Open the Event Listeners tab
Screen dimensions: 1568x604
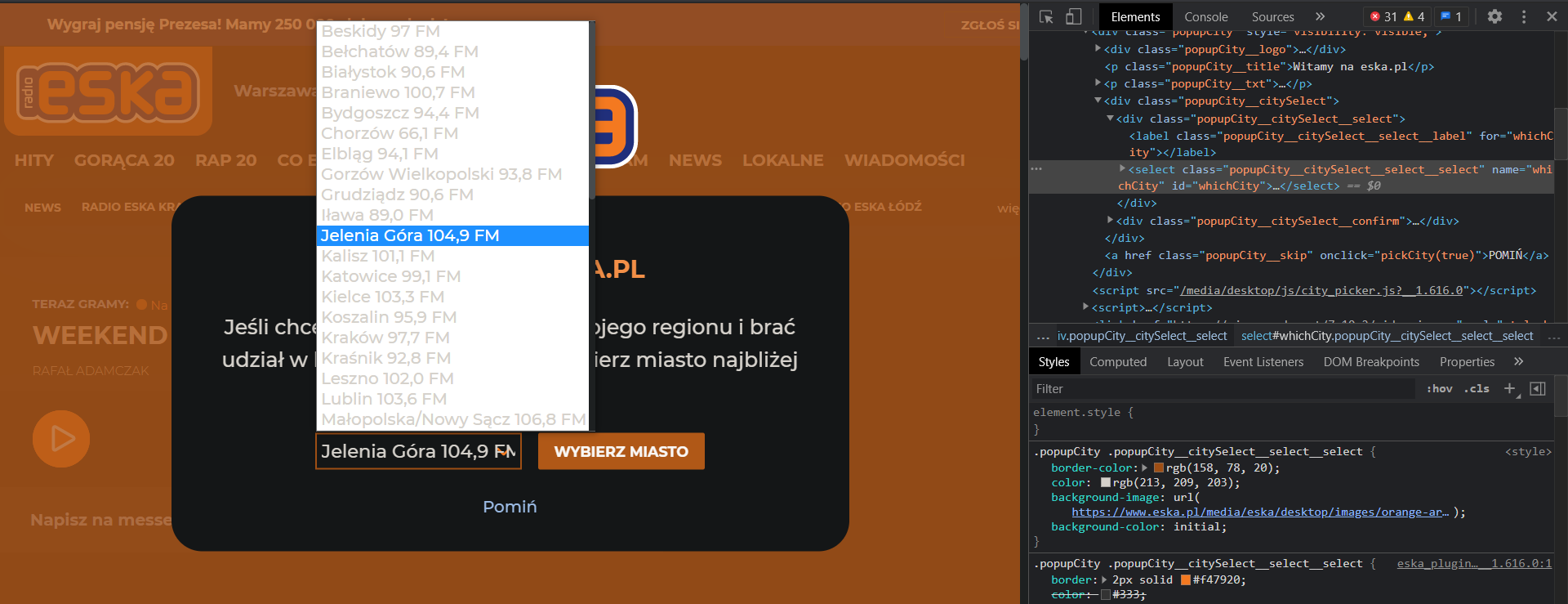[x=1263, y=361]
